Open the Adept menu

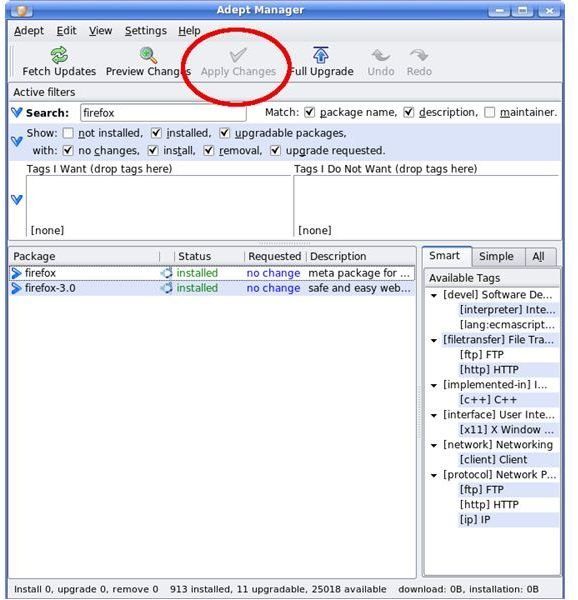point(29,31)
